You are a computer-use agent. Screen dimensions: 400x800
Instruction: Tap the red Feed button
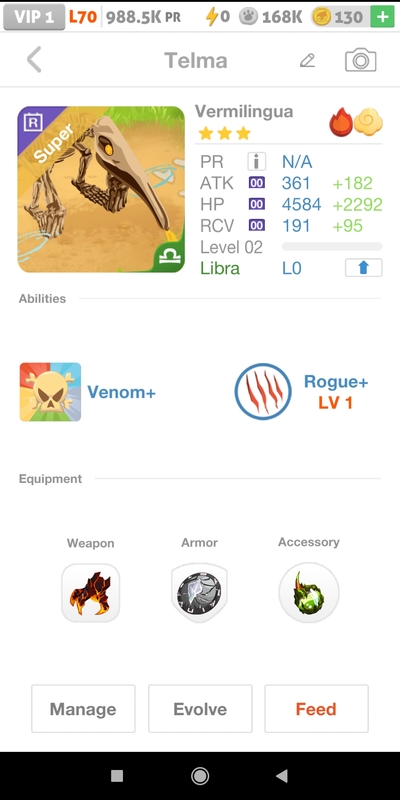(x=316, y=709)
